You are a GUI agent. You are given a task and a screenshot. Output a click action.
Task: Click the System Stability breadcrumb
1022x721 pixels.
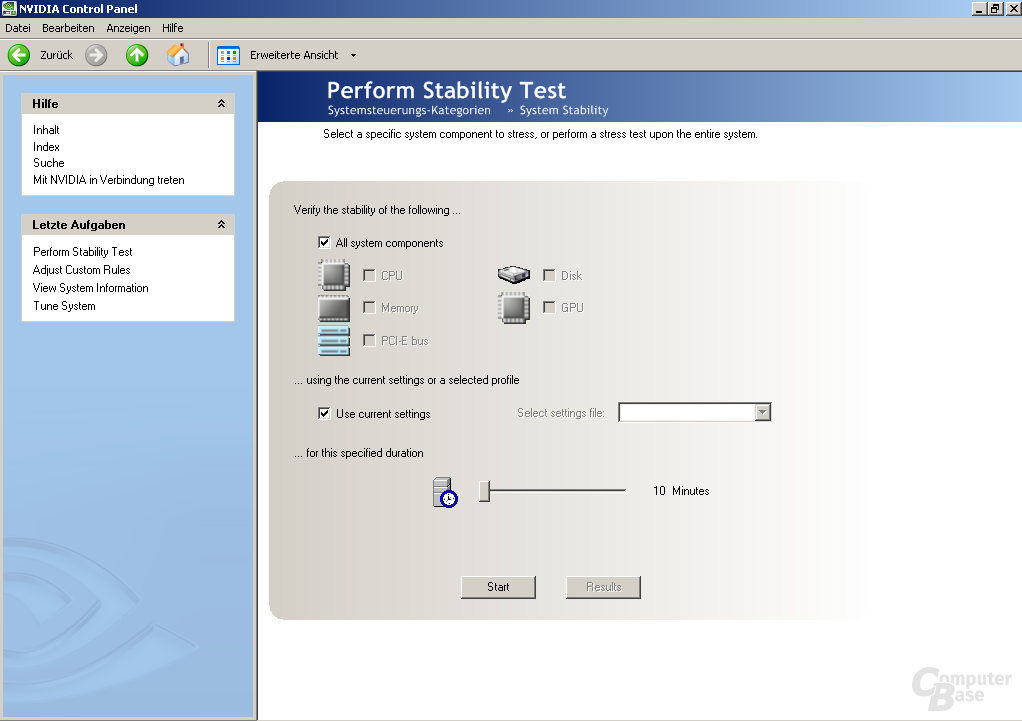pyautogui.click(x=564, y=110)
